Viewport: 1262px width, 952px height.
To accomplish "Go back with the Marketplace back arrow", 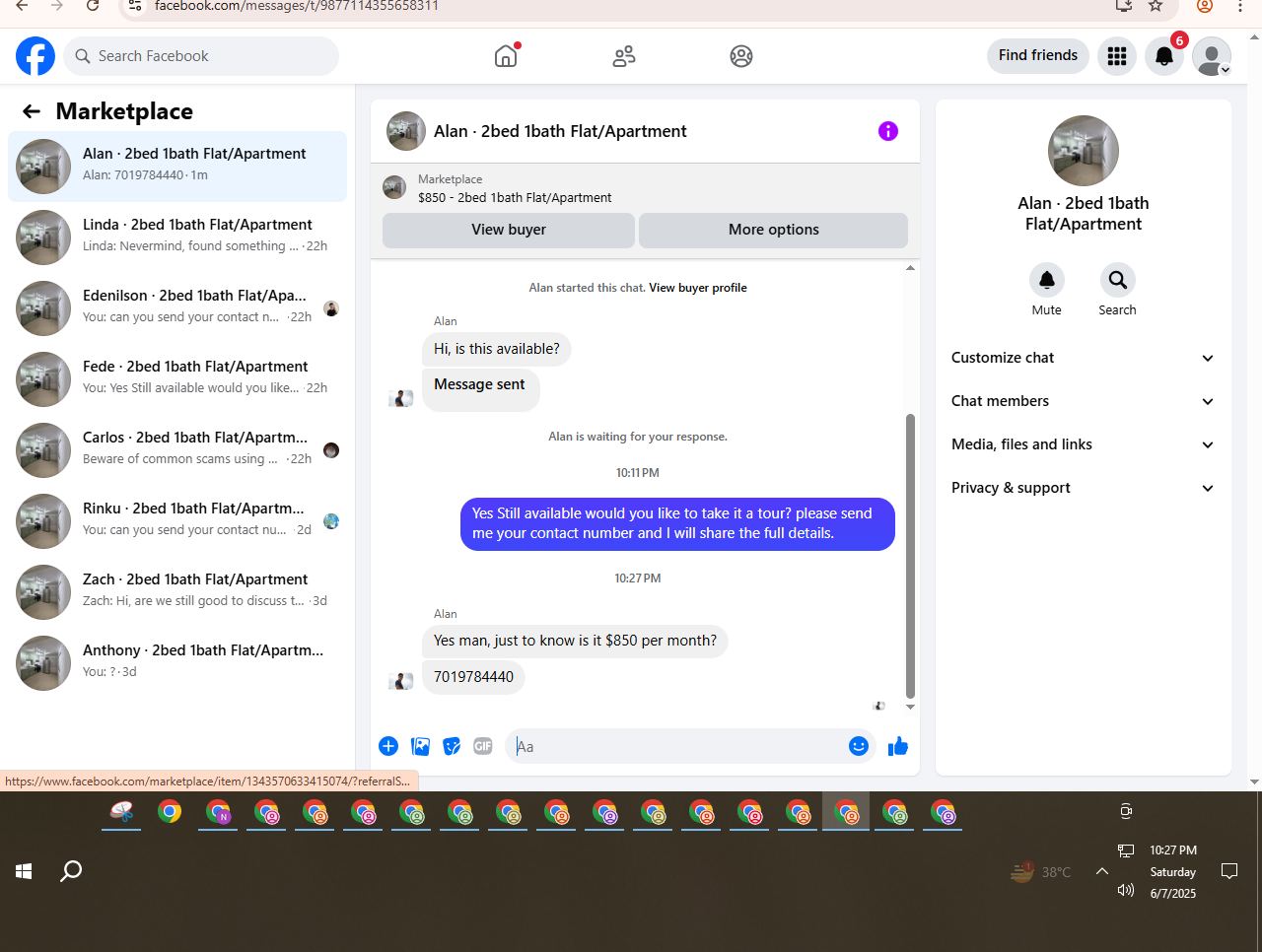I will (32, 111).
